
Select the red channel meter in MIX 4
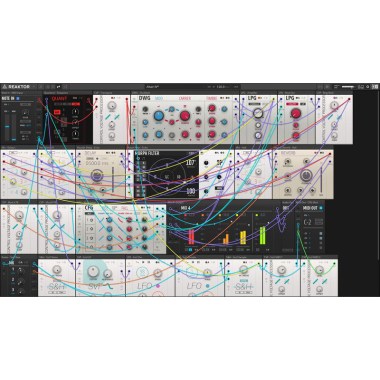(191, 237)
